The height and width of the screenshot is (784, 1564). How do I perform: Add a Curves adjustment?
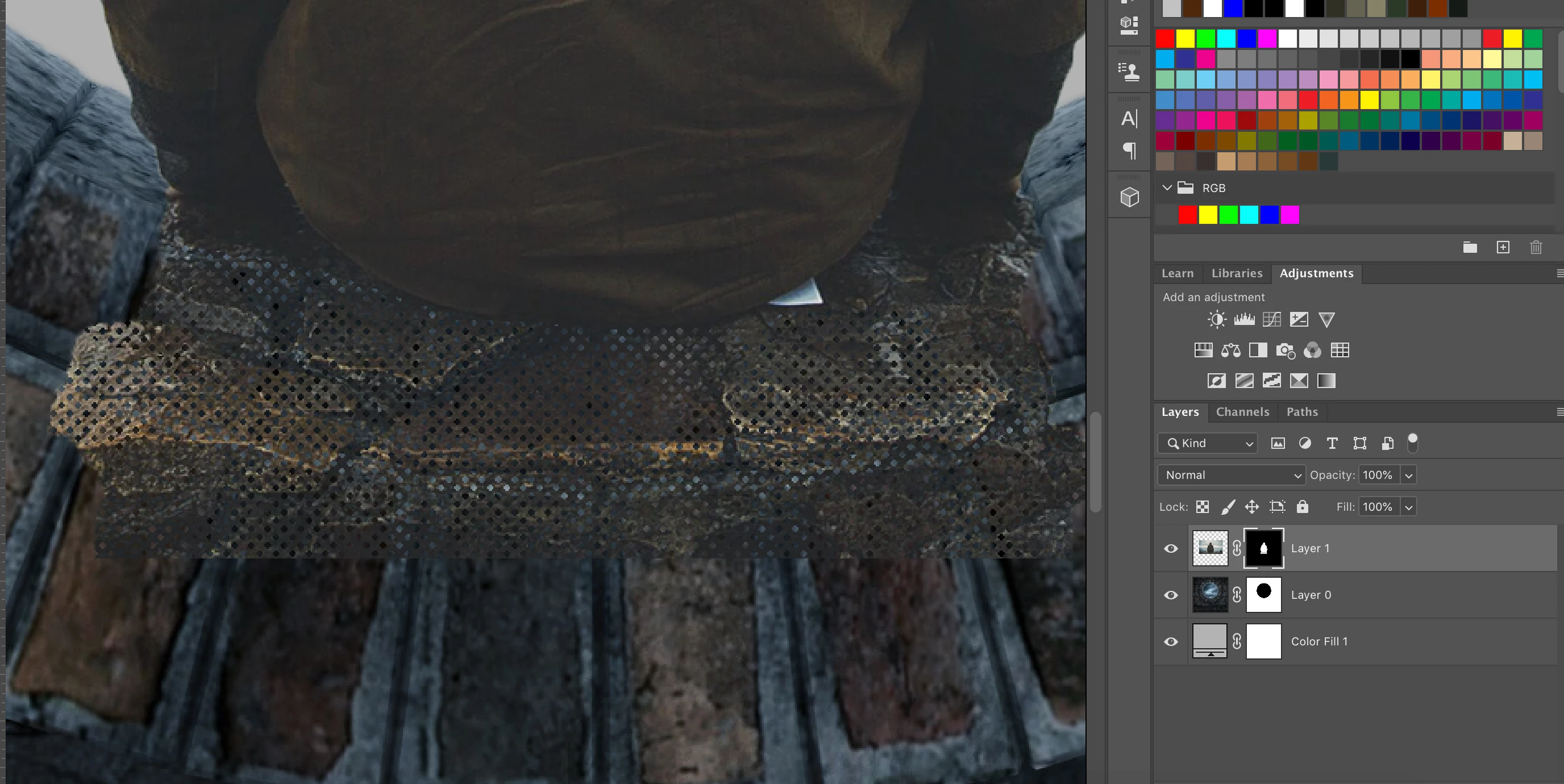coord(1271,319)
